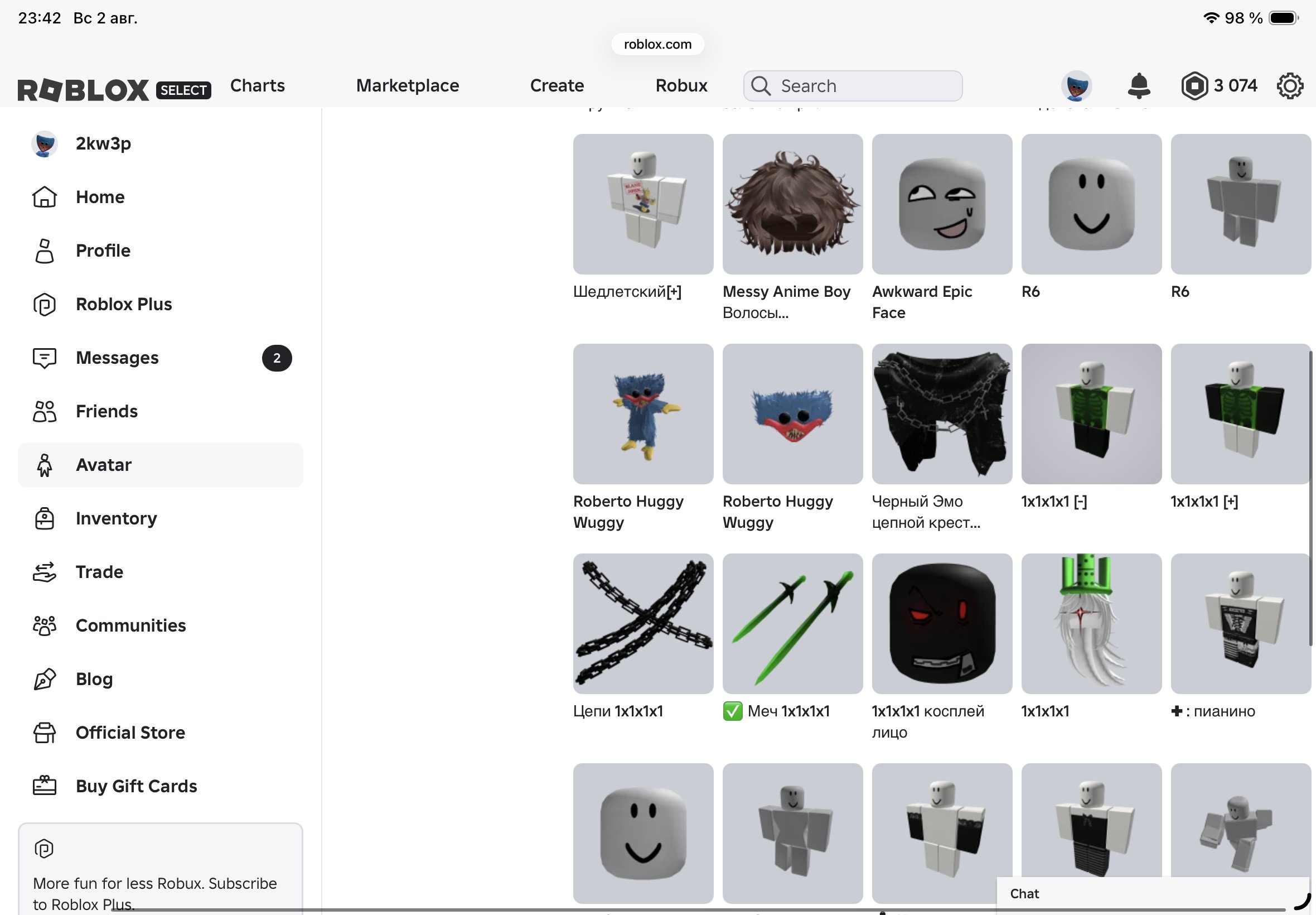Click the Friends people icon
1316x915 pixels.
click(44, 411)
